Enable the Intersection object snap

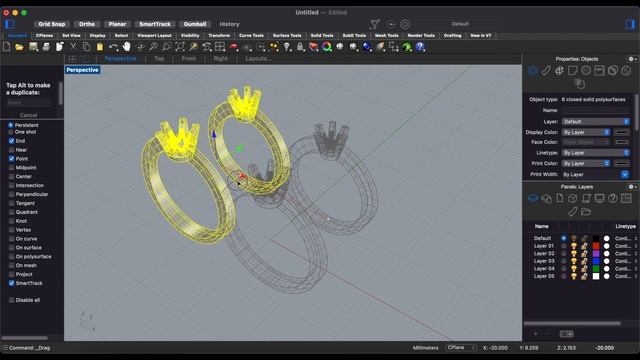[11, 185]
